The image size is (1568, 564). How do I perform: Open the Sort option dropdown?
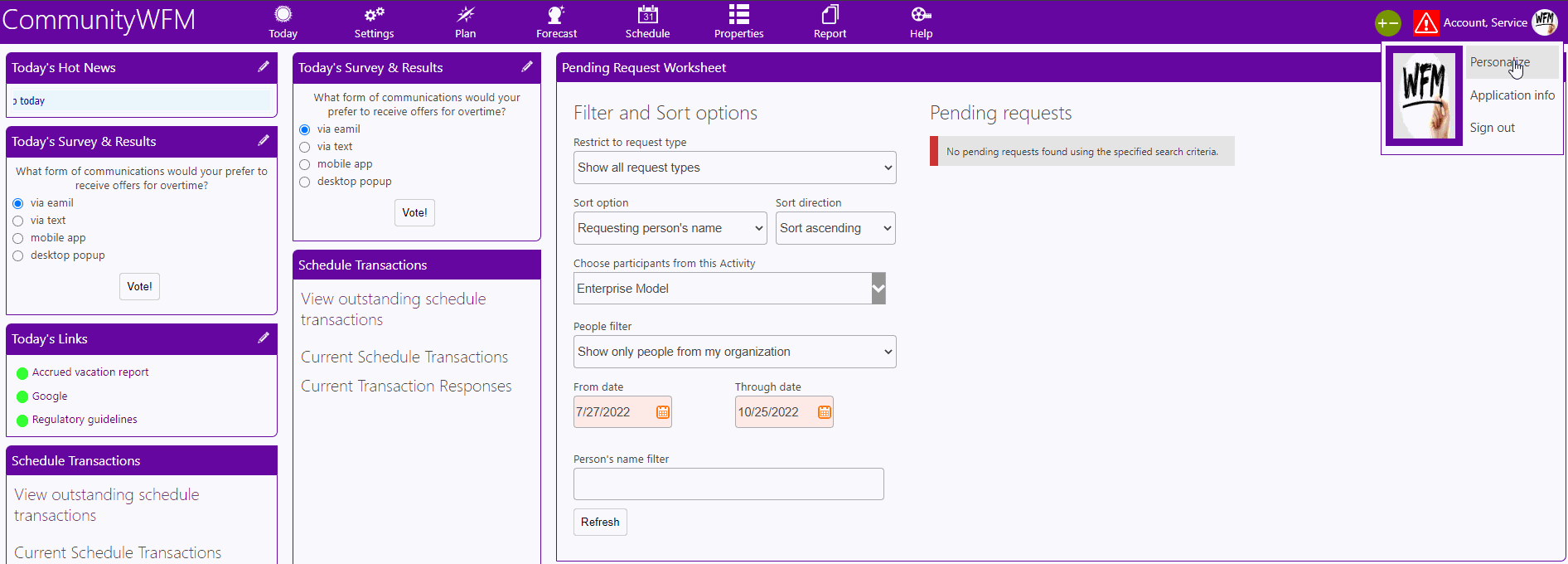point(670,228)
